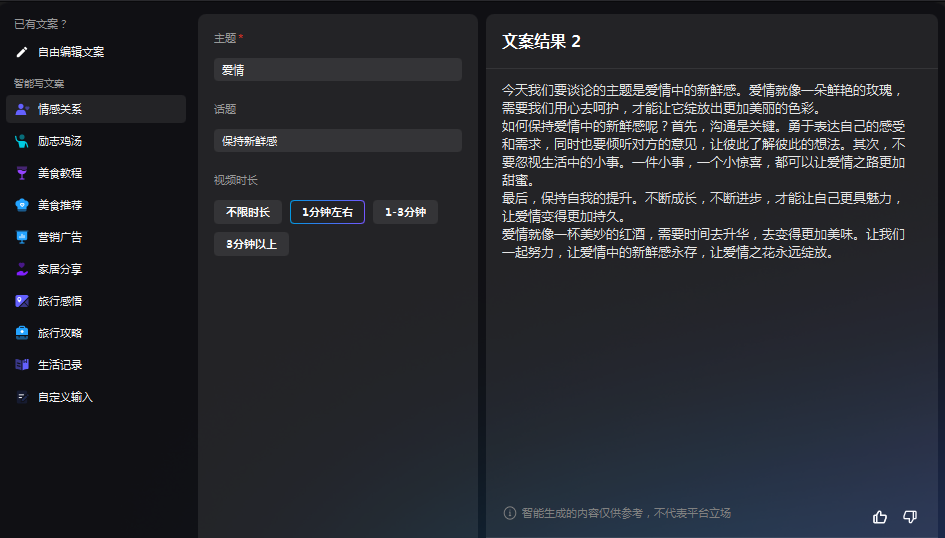Select 情感关系 category label

(x=60, y=109)
